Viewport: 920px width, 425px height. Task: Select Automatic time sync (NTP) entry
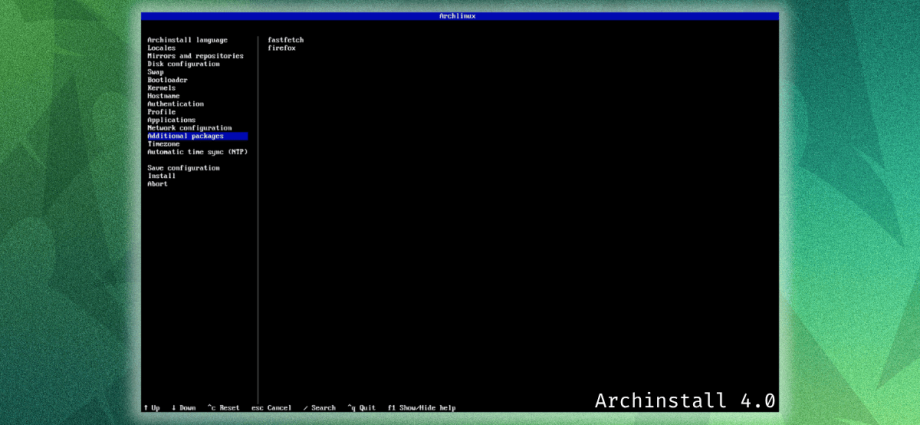pyautogui.click(x=197, y=152)
